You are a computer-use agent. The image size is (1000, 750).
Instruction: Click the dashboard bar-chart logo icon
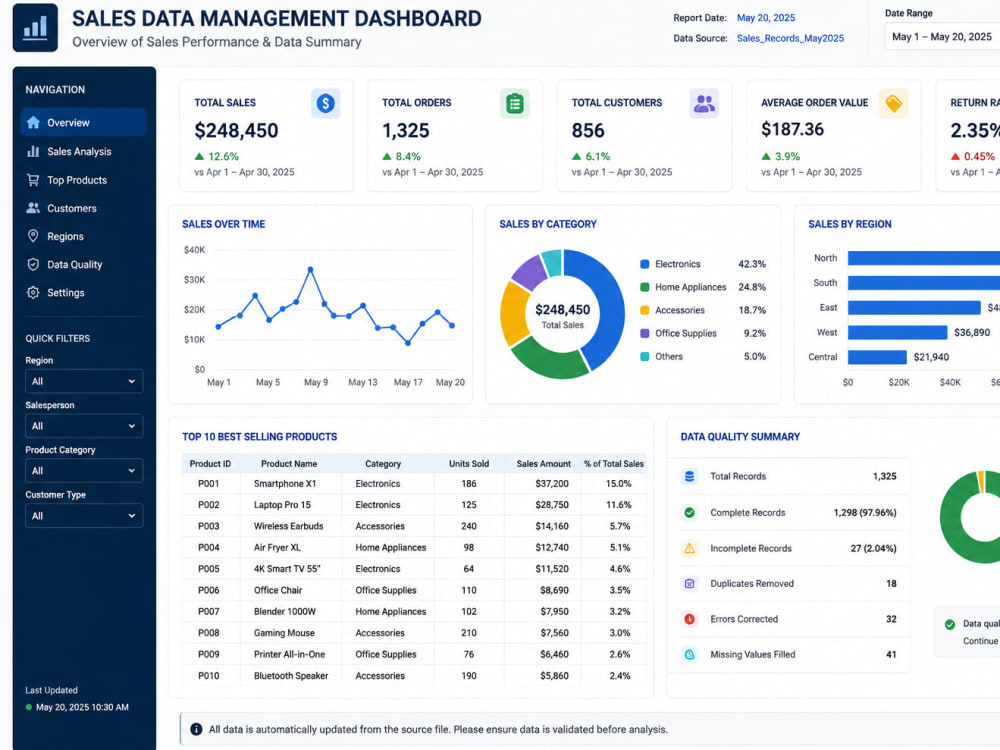[35, 27]
